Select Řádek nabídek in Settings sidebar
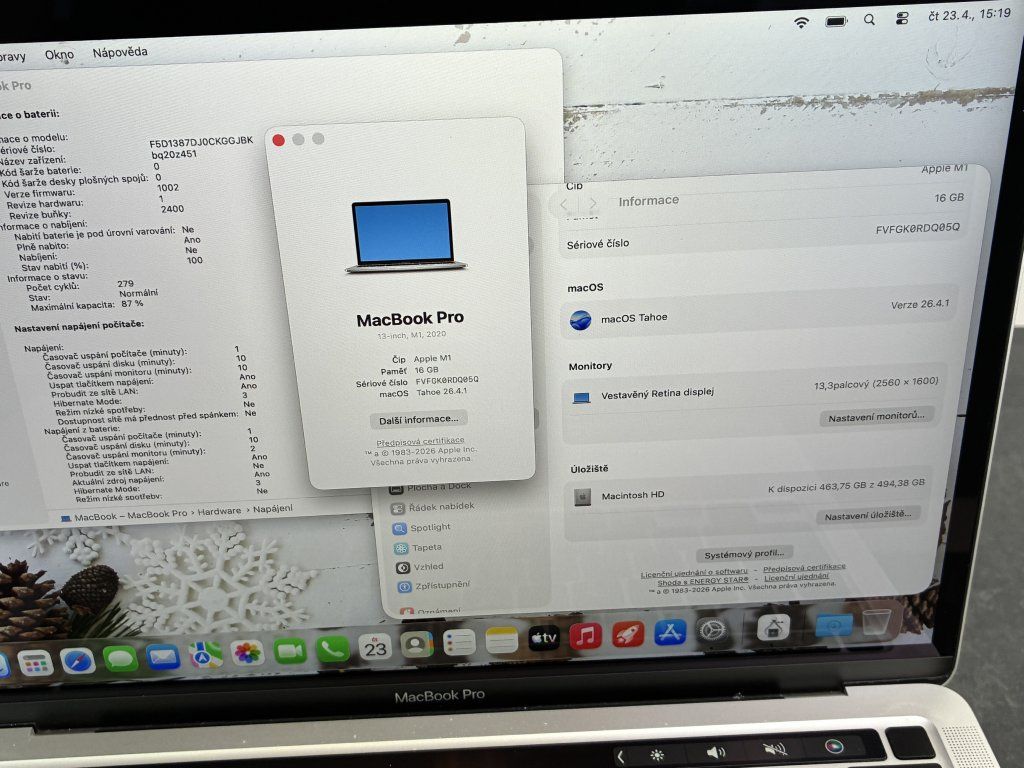This screenshot has height=768, width=1024. coord(434,507)
